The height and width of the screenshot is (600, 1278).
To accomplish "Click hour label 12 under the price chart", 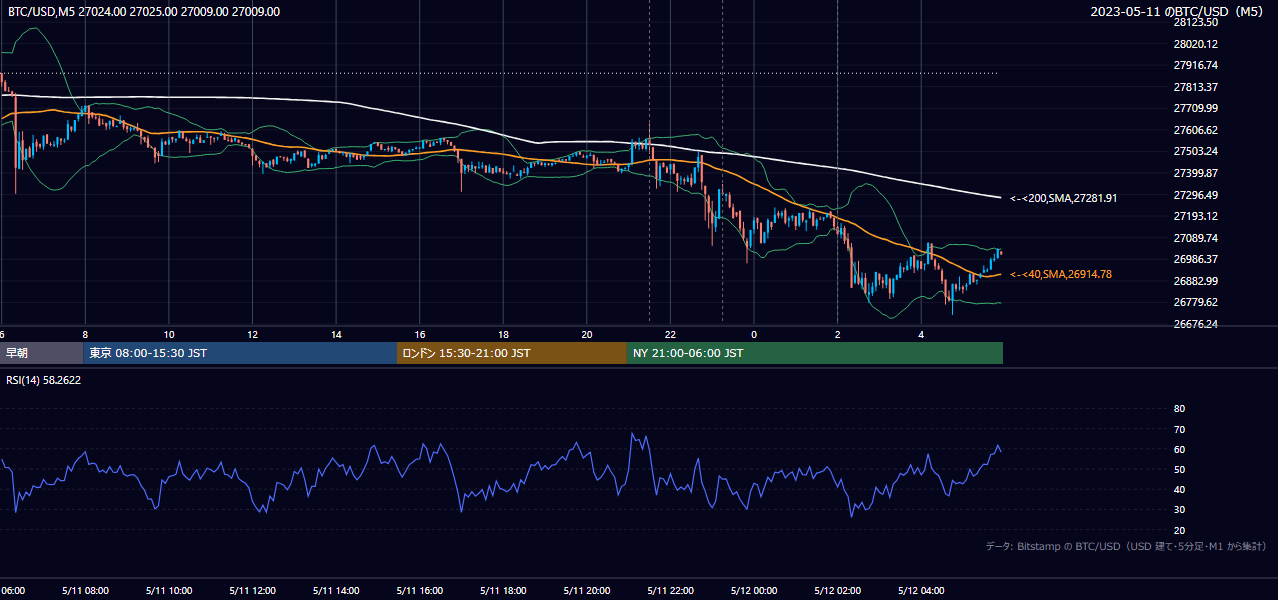I will point(252,334).
